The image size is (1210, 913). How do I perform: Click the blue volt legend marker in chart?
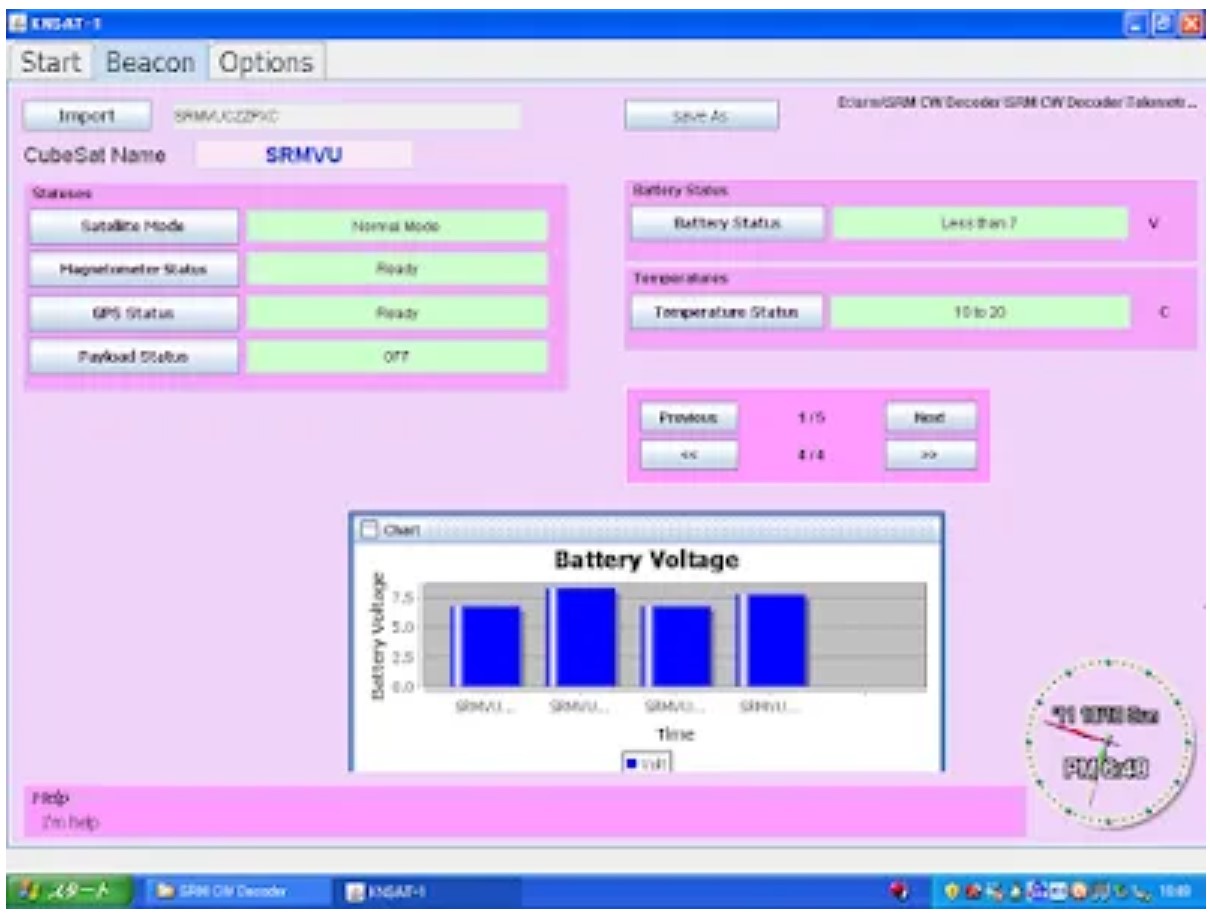(x=633, y=763)
